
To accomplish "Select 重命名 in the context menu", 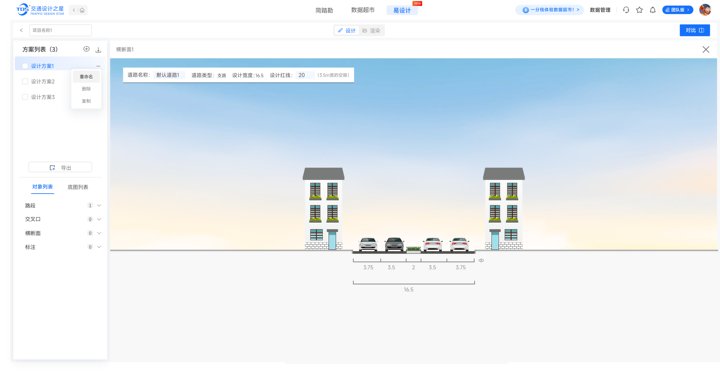I will pos(86,77).
